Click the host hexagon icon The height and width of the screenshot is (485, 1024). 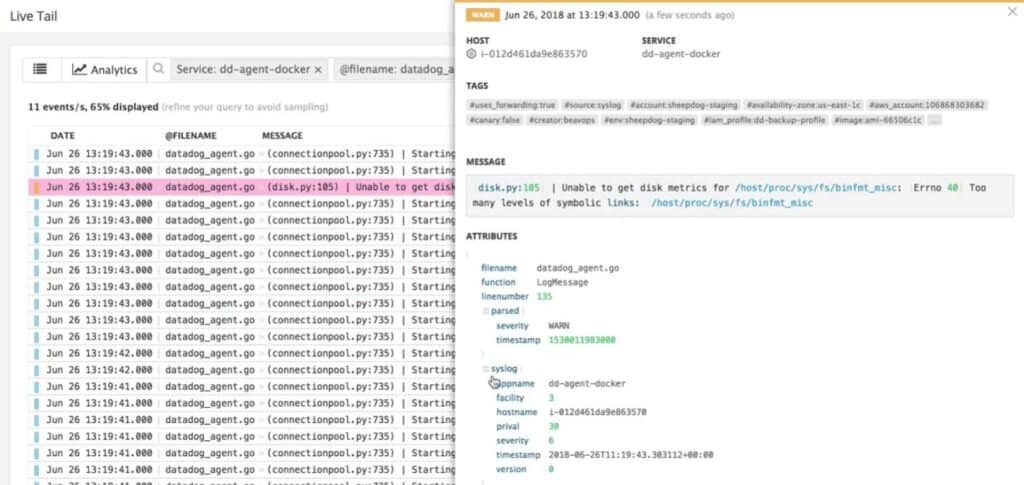pos(472,54)
